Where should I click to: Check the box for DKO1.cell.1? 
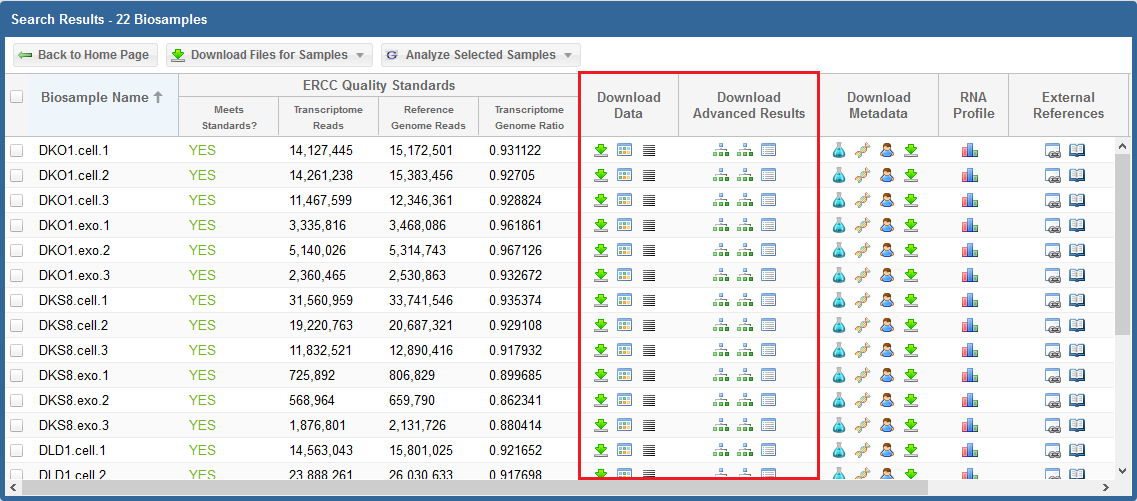click(16, 150)
